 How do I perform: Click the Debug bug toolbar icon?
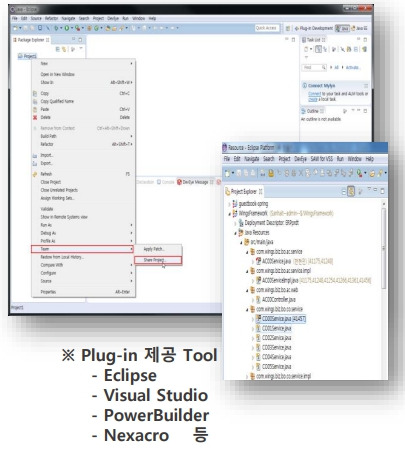[56, 28]
